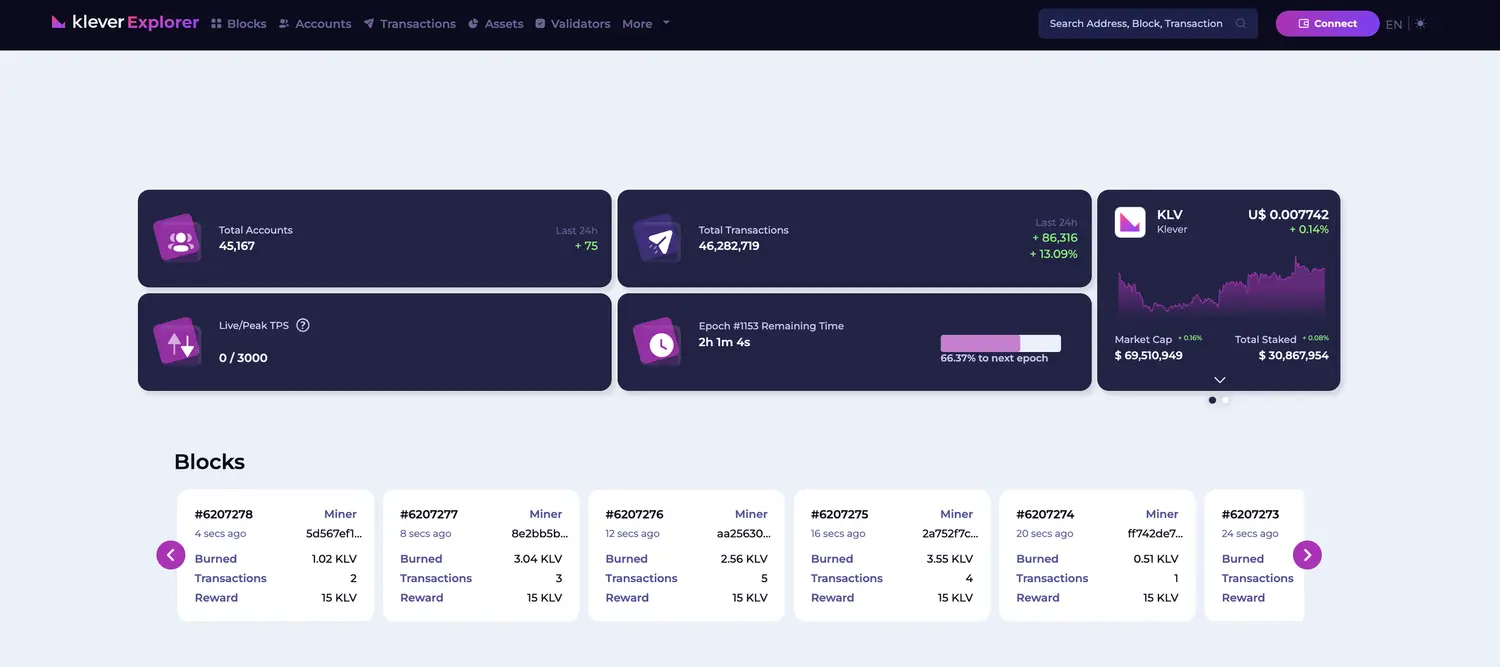This screenshot has width=1500, height=667.
Task: Click the 0 / 3000 TPS value
Action: (243, 358)
